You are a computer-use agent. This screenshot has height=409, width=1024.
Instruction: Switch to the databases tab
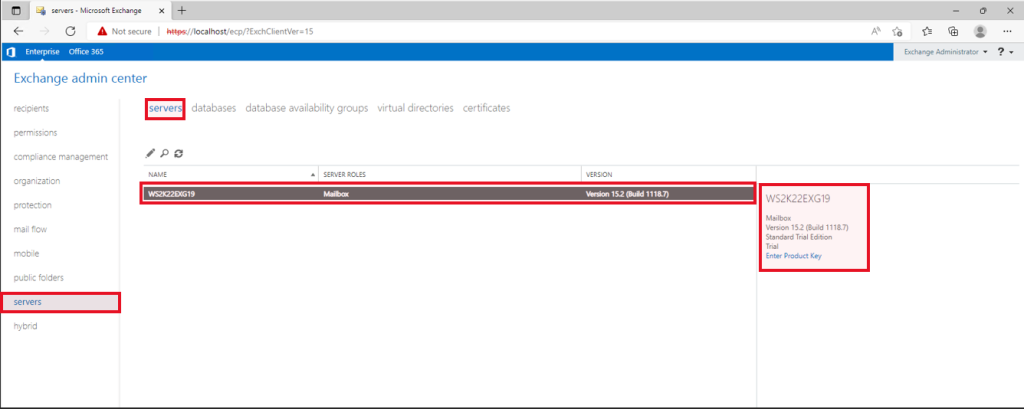coord(214,108)
